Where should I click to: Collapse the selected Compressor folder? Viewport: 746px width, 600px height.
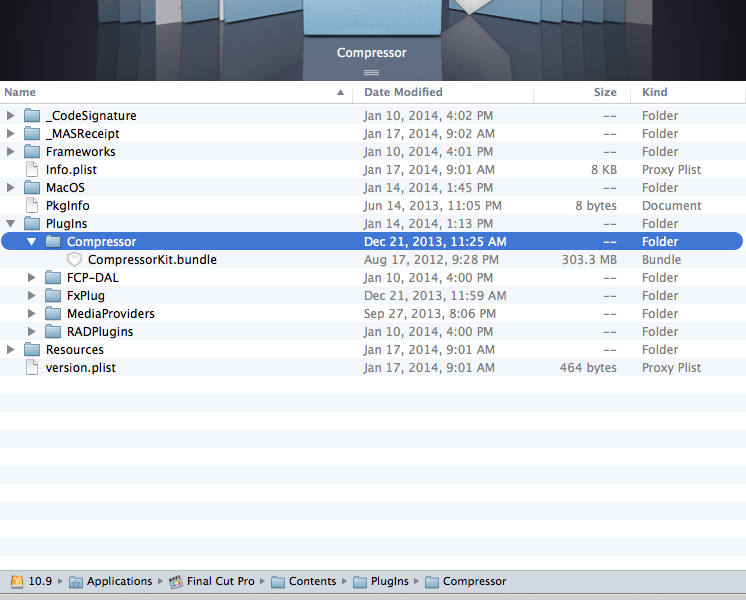(x=31, y=242)
